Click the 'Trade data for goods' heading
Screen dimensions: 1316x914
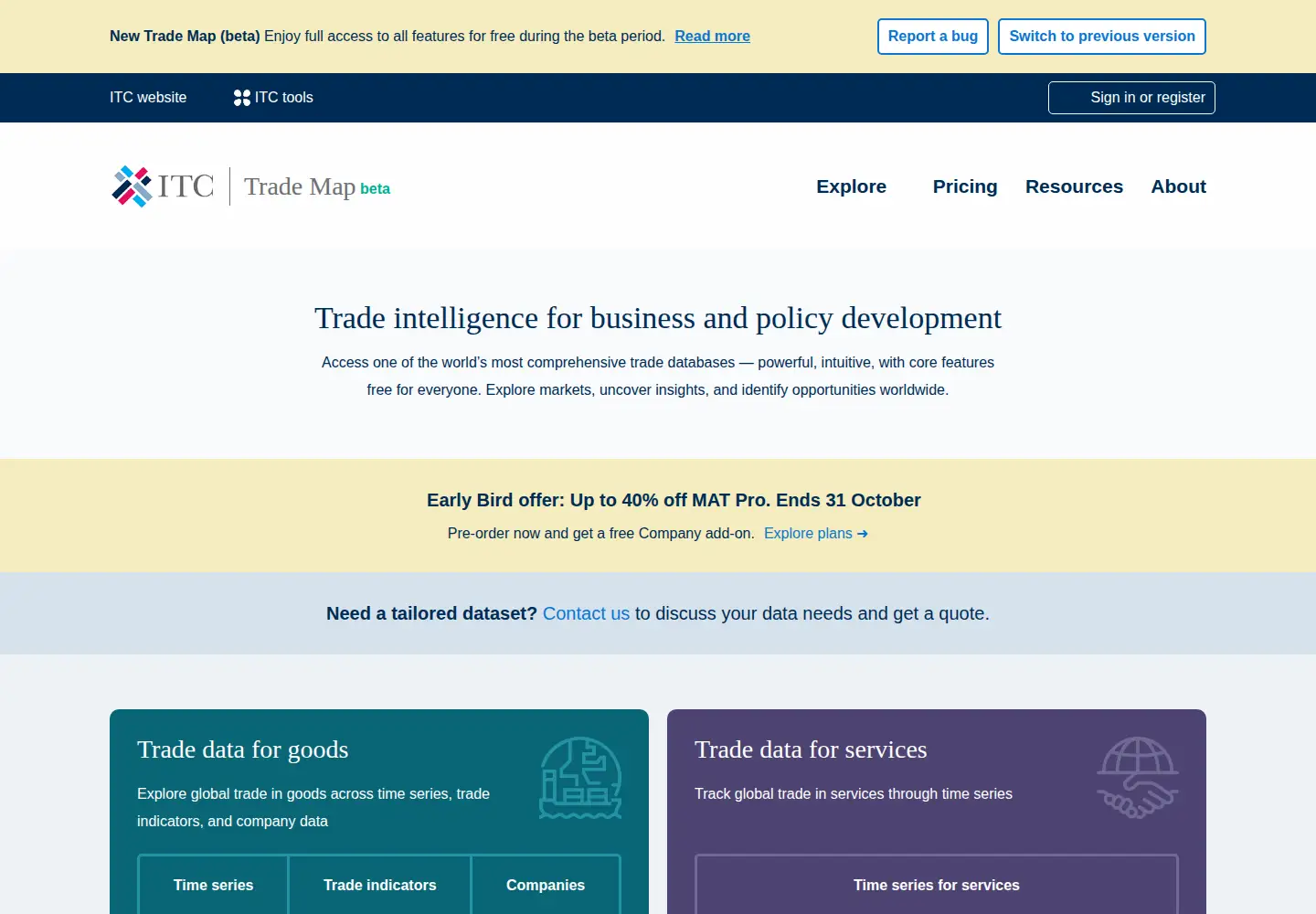click(242, 749)
